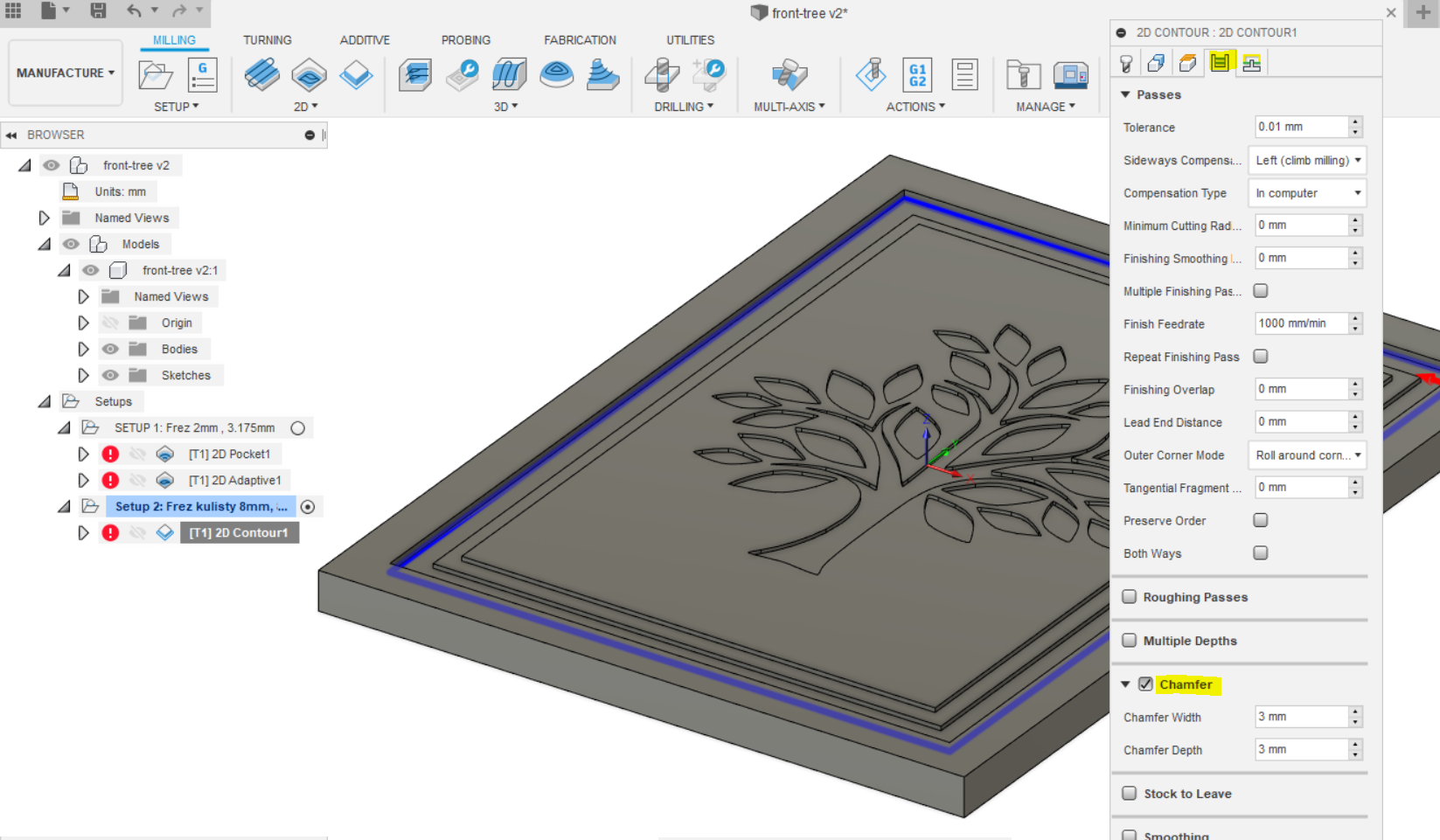The height and width of the screenshot is (840, 1440).
Task: Click the Post Process G1G2 icon
Action: pos(916,77)
